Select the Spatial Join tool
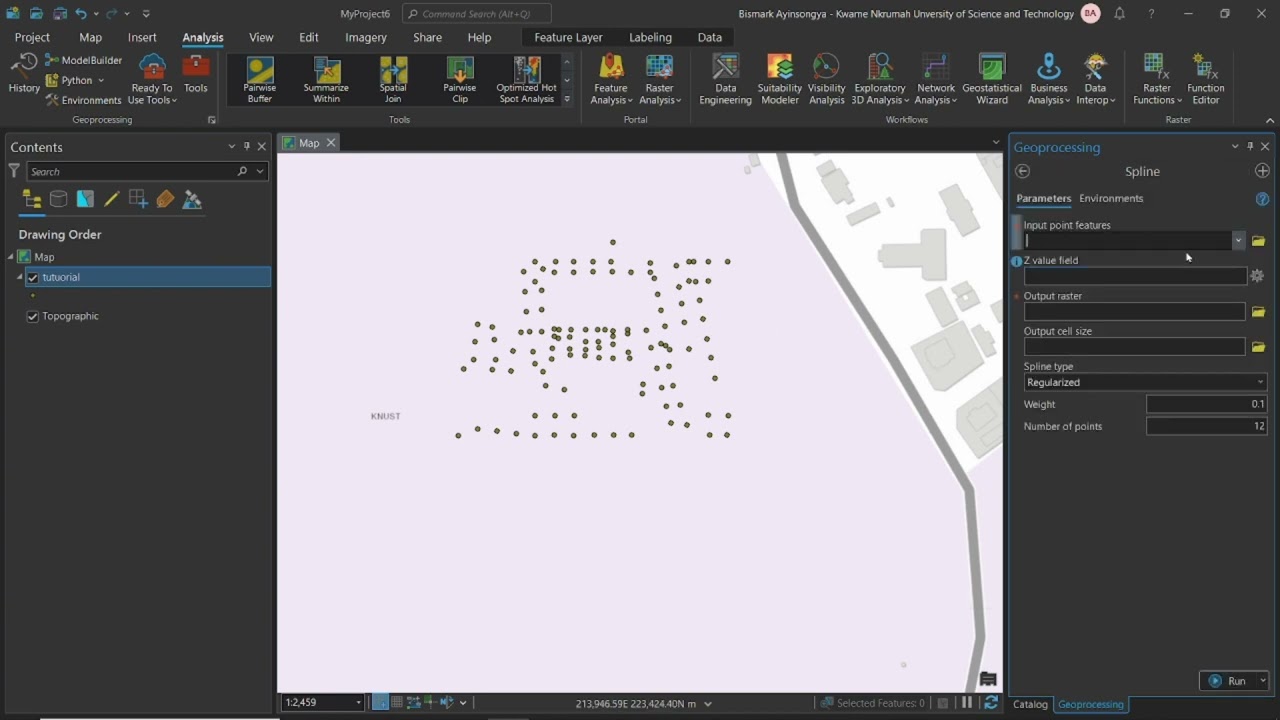This screenshot has width=1280, height=720. pyautogui.click(x=393, y=80)
